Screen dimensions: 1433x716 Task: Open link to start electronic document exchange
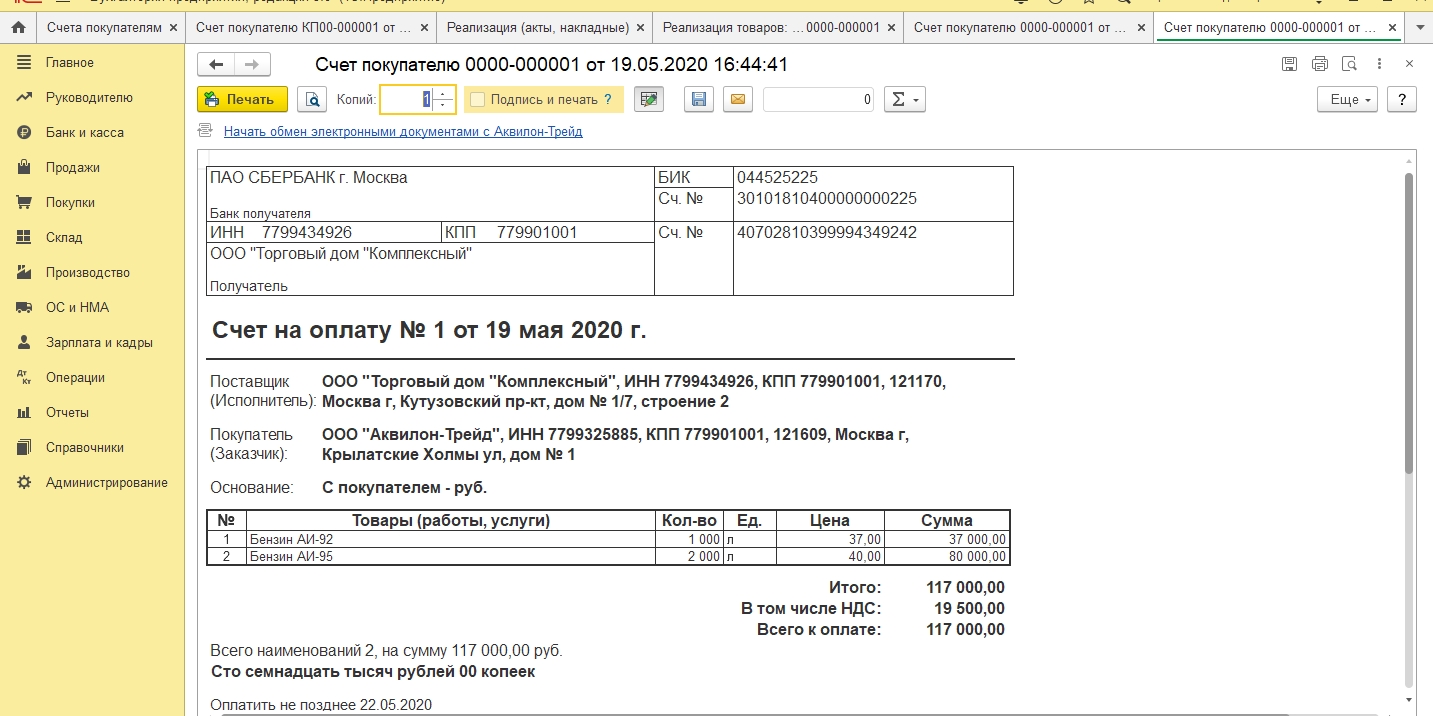[402, 131]
